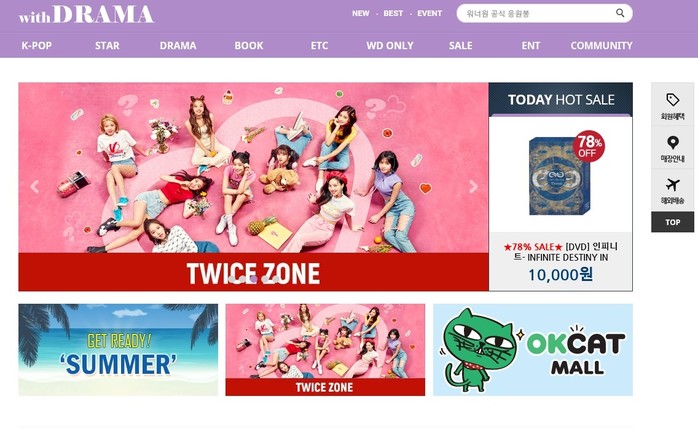Open store location pin icon
The image size is (698, 431).
click(x=673, y=142)
